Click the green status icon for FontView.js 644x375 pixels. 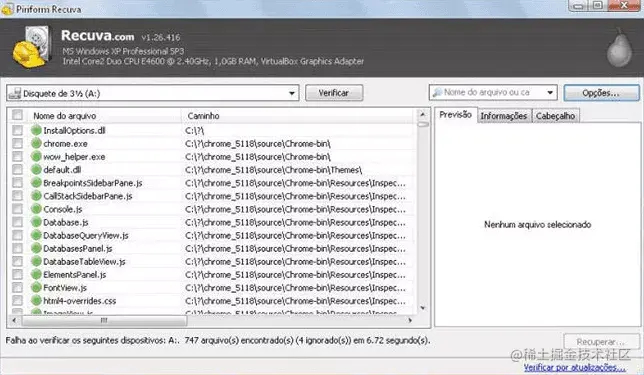tap(36, 288)
